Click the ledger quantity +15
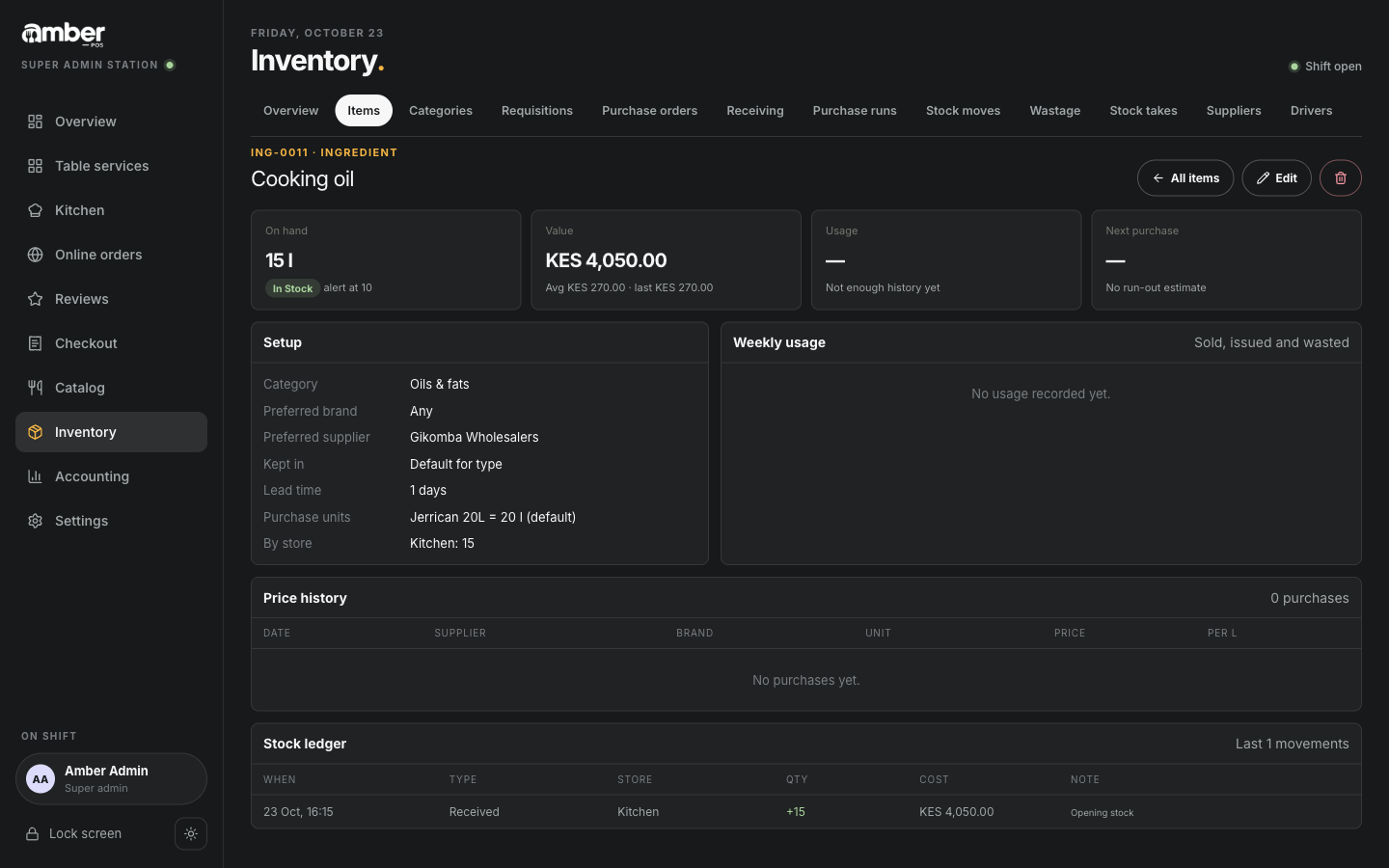This screenshot has height=868, width=1389. (796, 812)
